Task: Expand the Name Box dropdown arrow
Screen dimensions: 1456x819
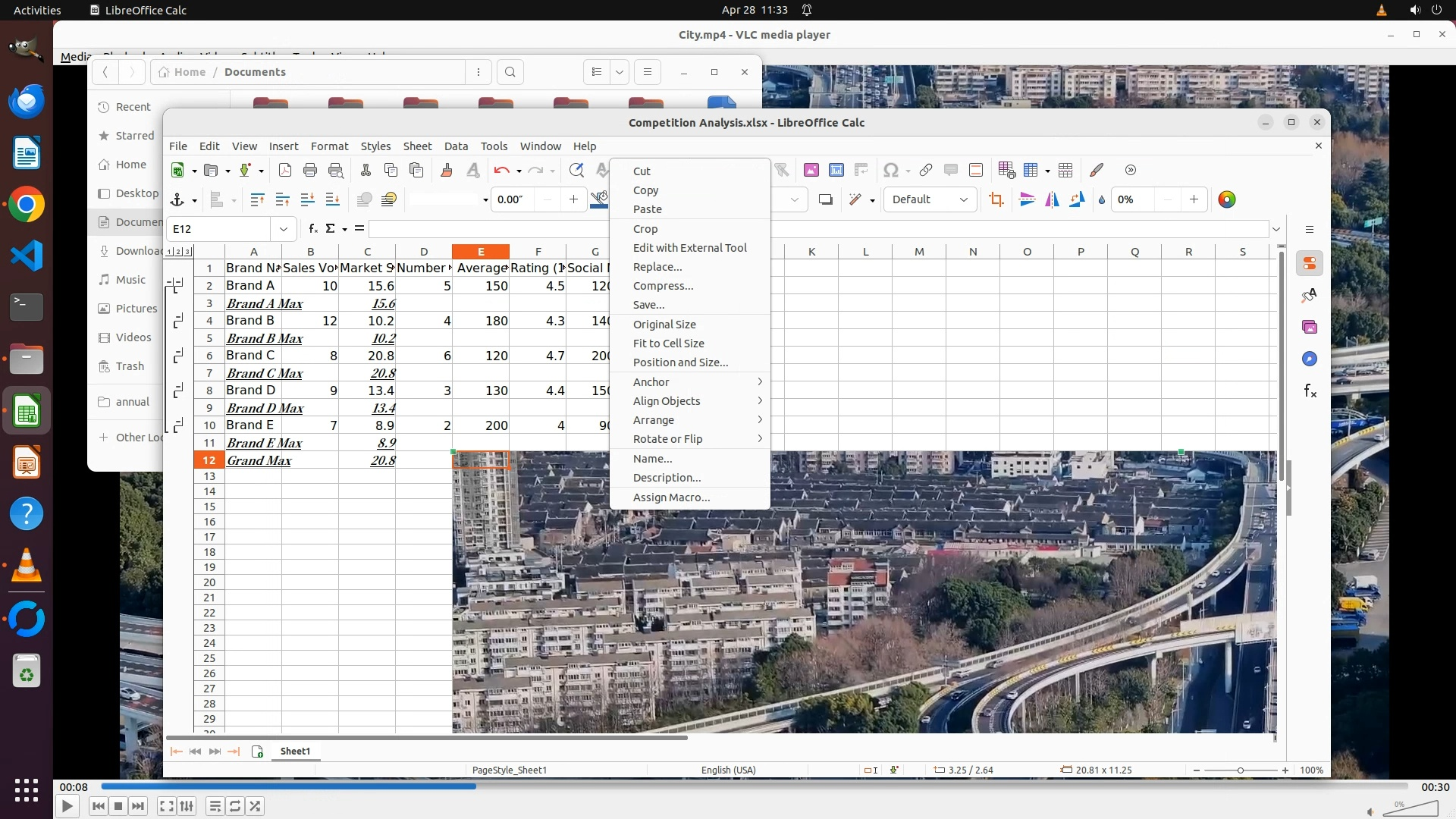Action: pos(283,228)
